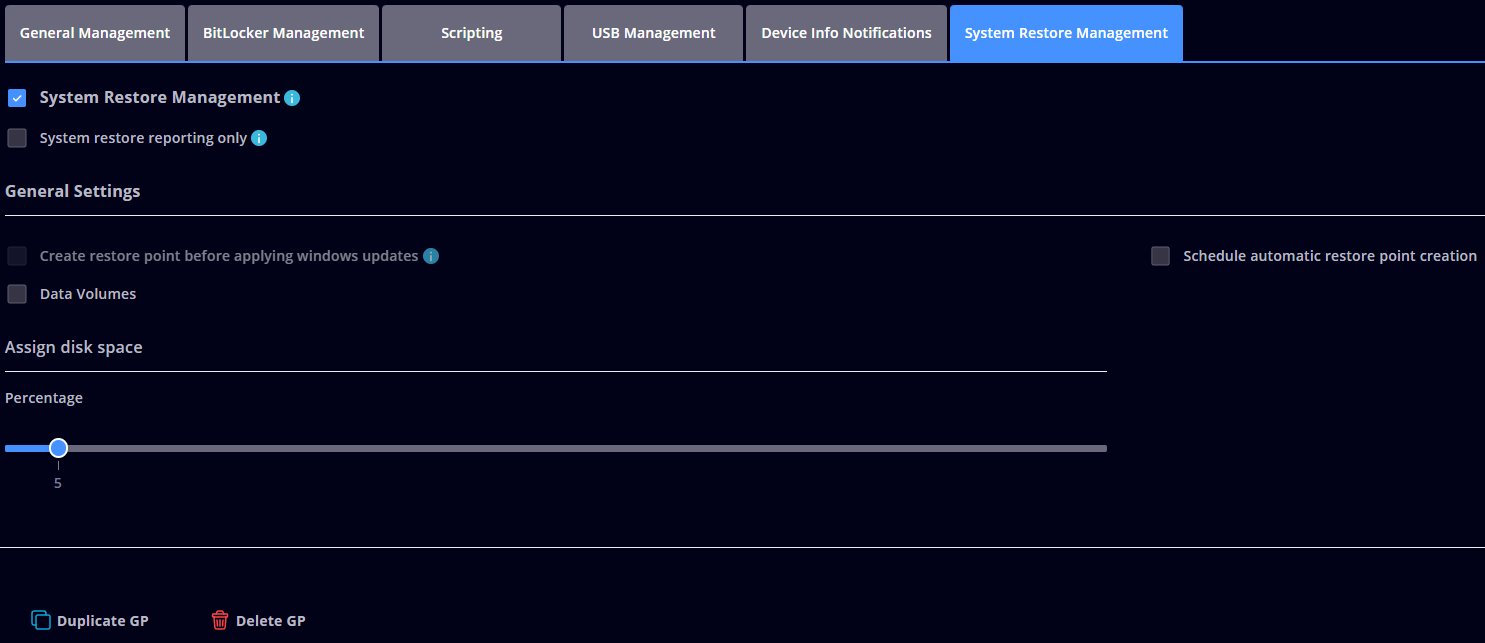Click the General Settings heading
Screen dimensions: 1485x643
tap(73, 191)
